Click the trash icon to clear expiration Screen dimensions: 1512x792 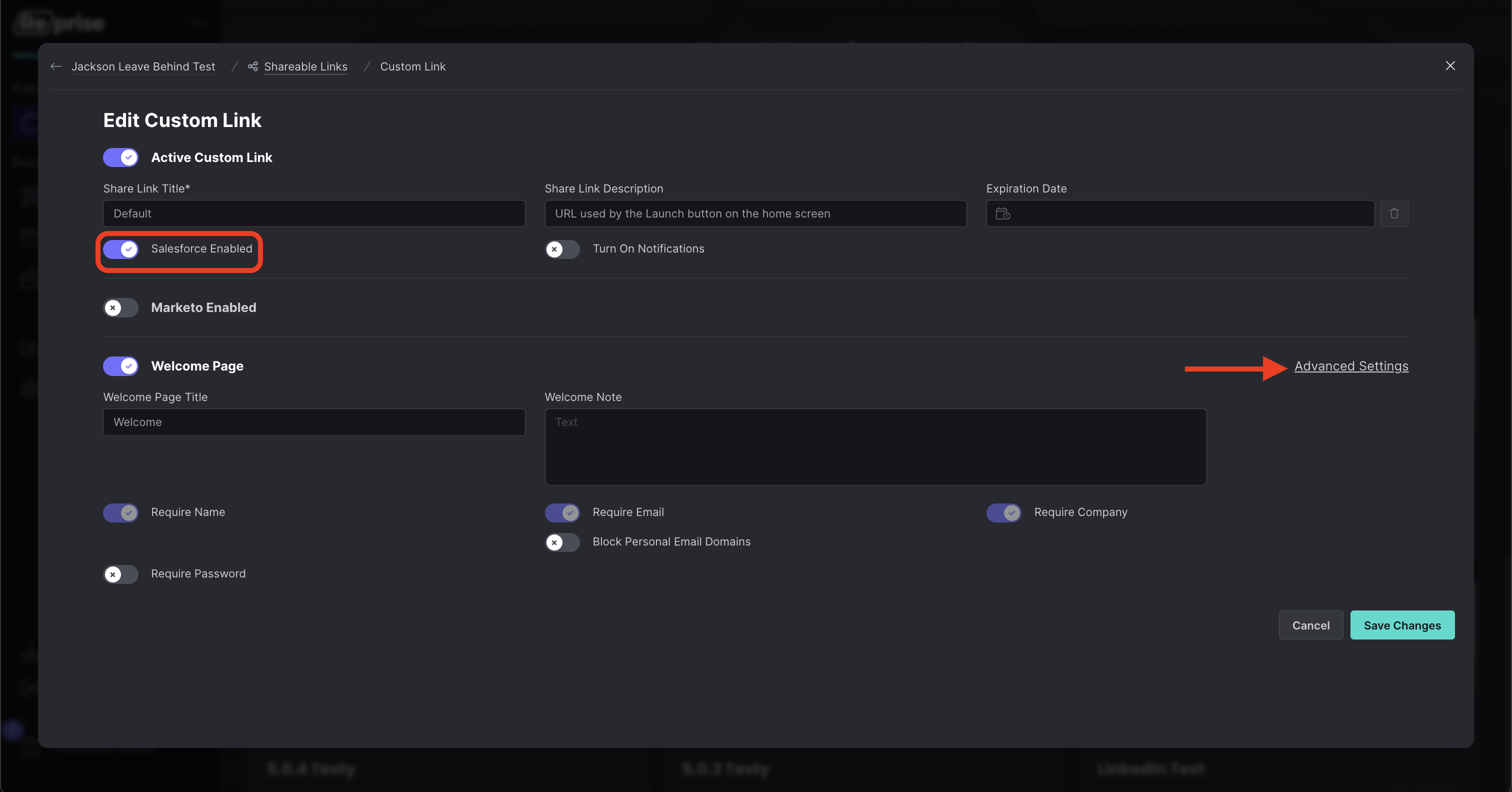coord(1394,213)
